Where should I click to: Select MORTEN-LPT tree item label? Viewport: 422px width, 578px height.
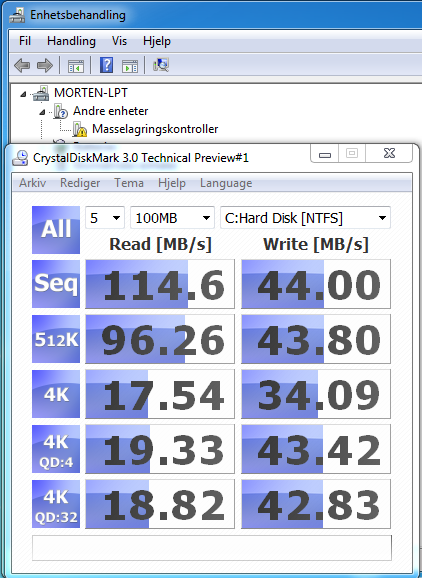click(x=91, y=93)
